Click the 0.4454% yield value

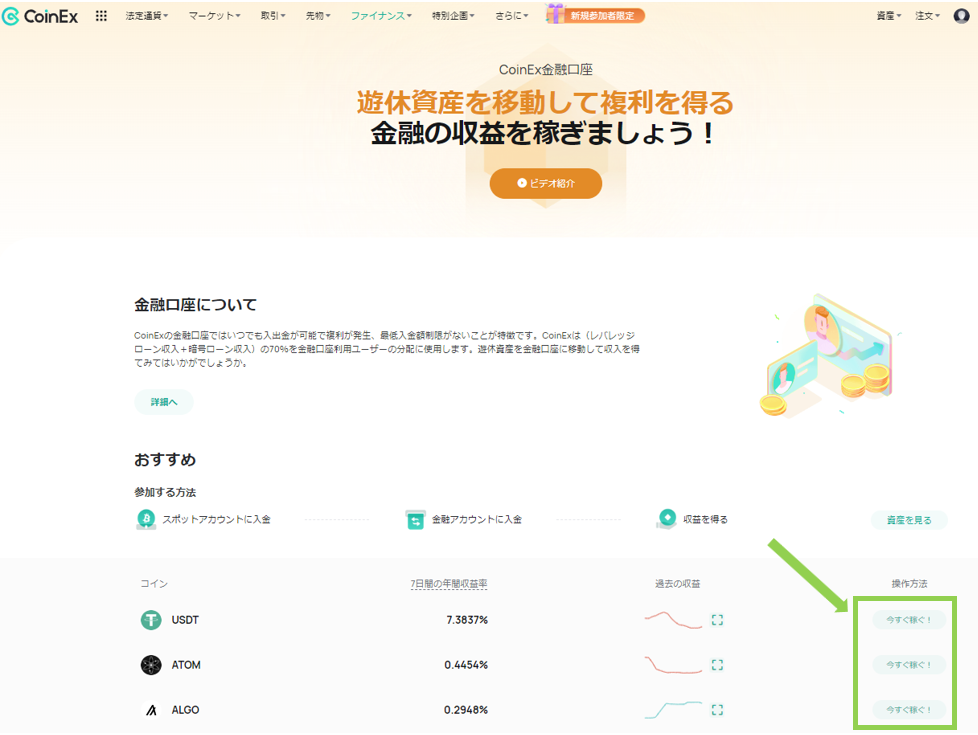coord(466,664)
